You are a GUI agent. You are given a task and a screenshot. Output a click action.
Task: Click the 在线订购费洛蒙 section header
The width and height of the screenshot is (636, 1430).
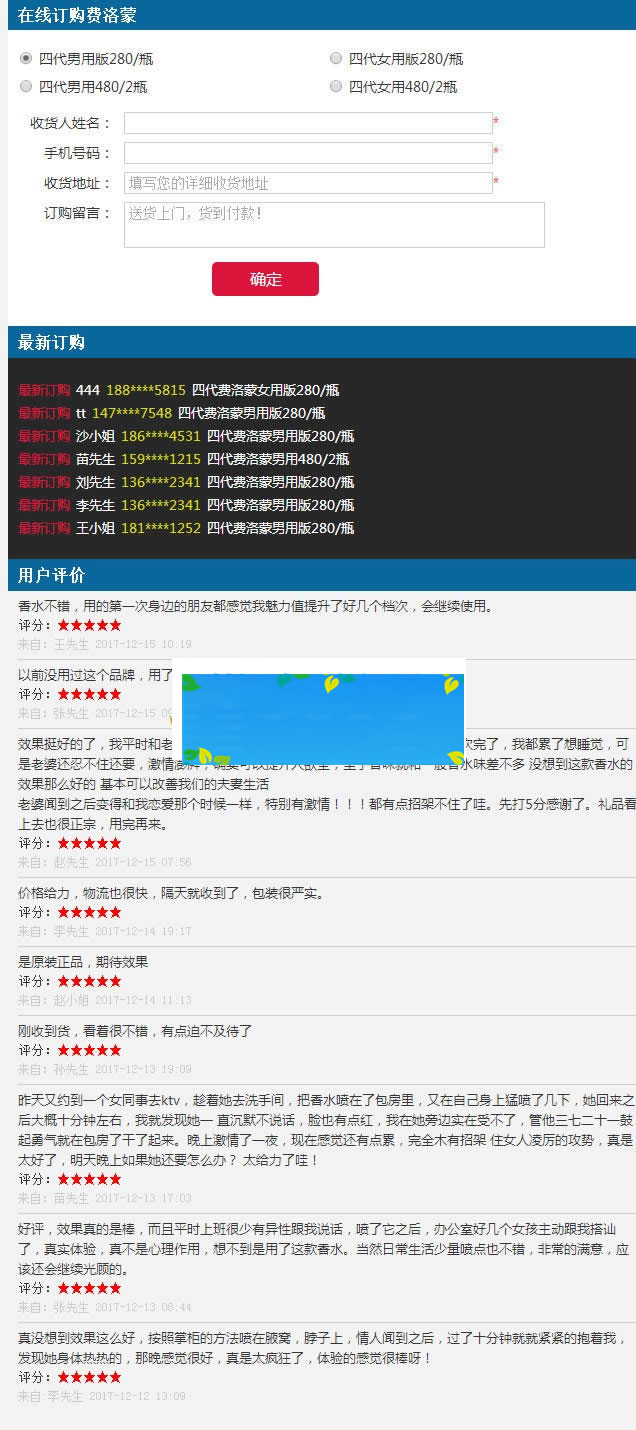[x=78, y=15]
